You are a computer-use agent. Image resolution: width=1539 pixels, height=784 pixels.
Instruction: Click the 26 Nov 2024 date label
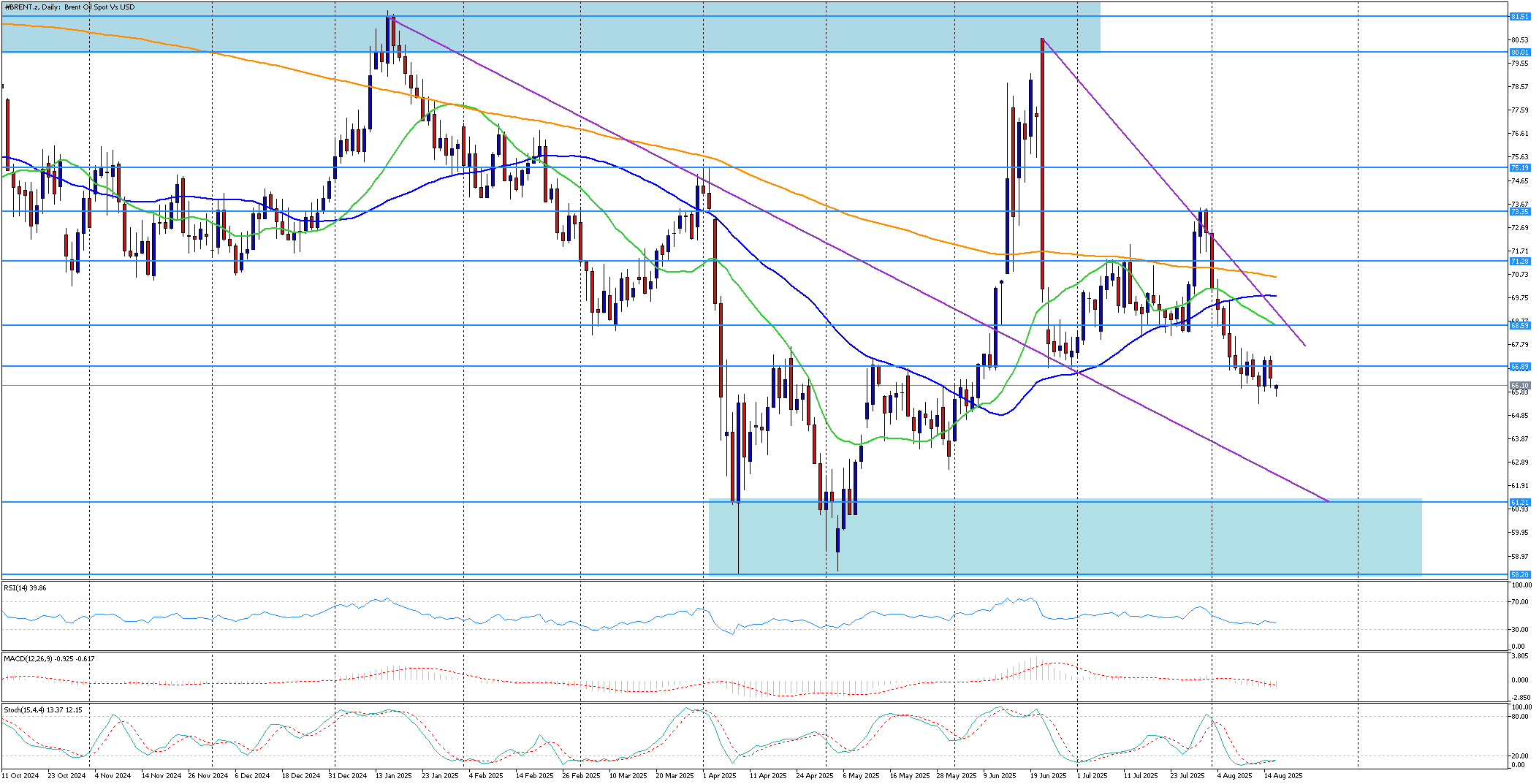[x=208, y=775]
